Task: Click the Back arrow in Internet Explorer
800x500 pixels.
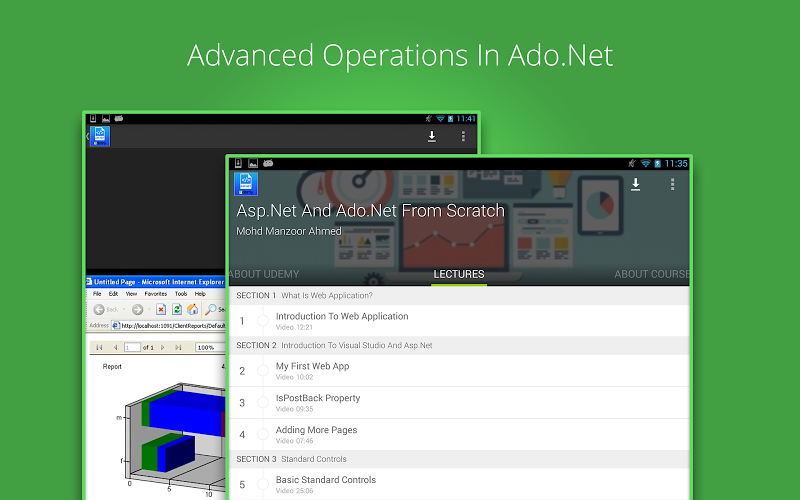Action: (x=99, y=309)
